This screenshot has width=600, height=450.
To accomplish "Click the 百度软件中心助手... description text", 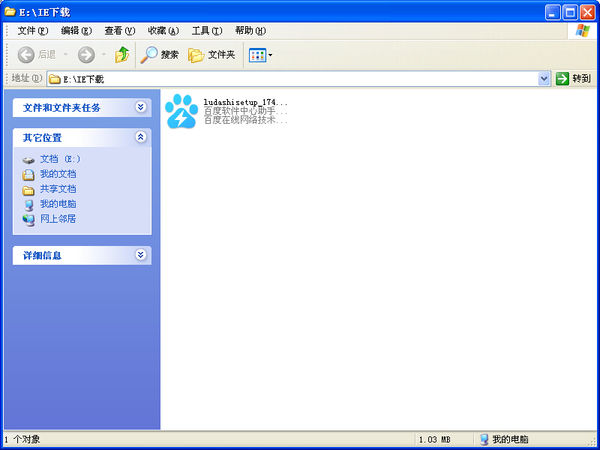I will click(x=245, y=111).
